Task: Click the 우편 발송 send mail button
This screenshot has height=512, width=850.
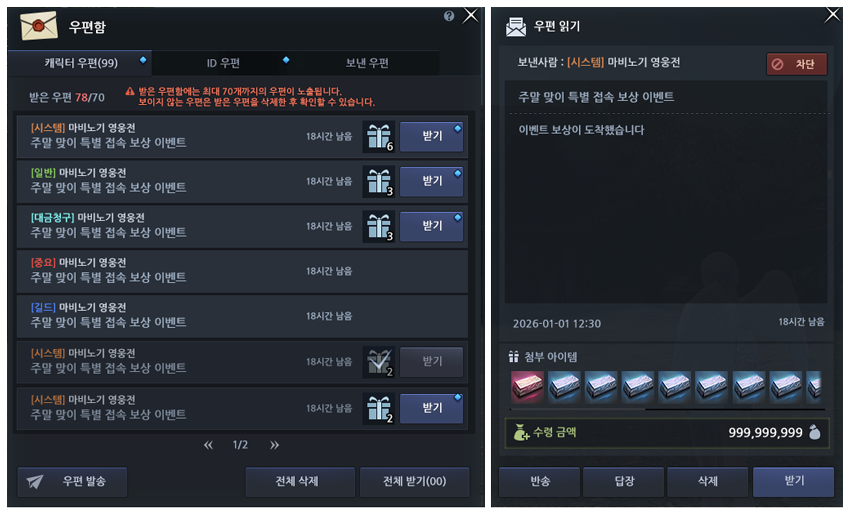Action: pyautogui.click(x=72, y=482)
